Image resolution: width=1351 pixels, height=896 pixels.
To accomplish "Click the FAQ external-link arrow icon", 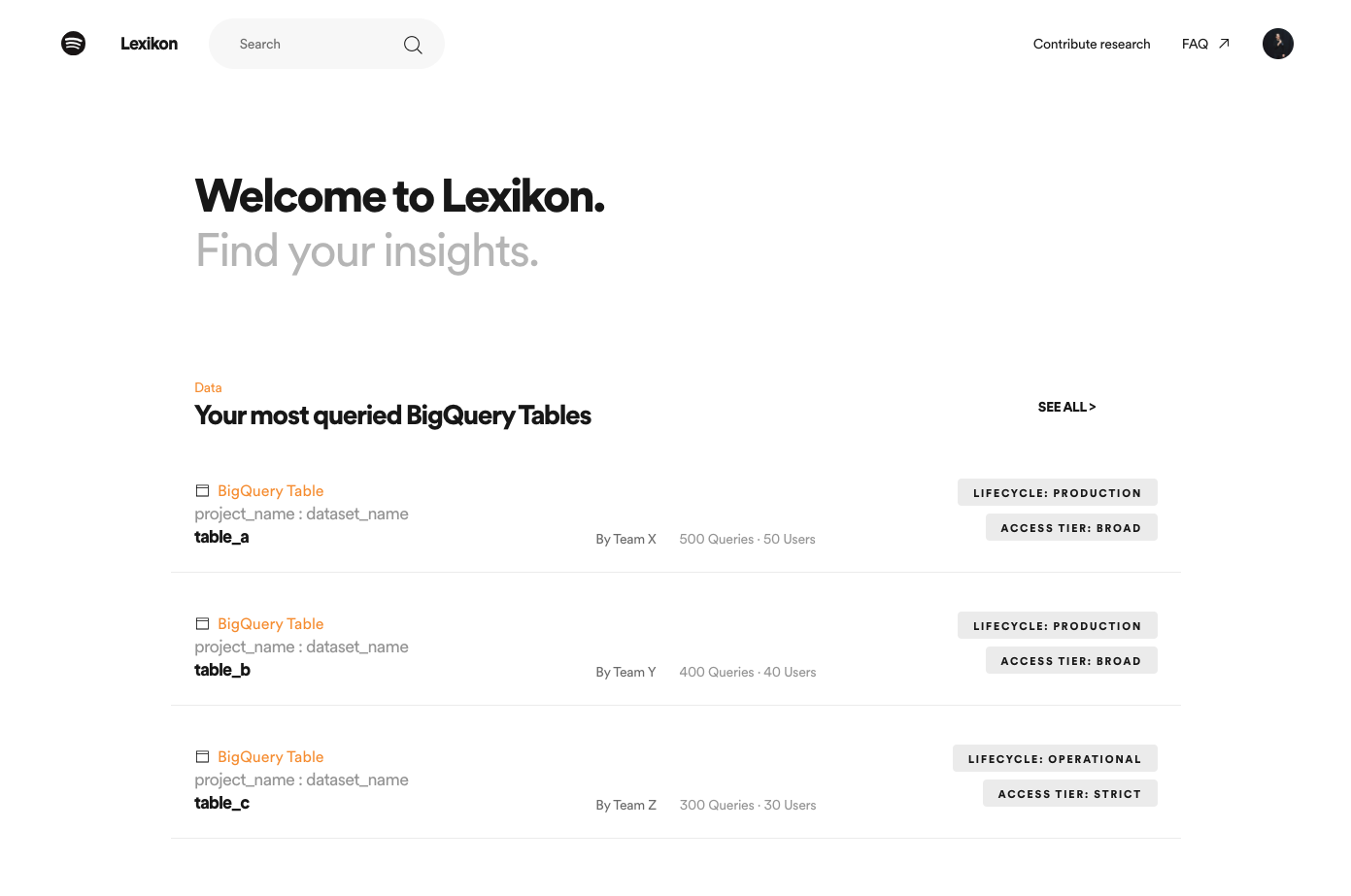I will point(1224,44).
